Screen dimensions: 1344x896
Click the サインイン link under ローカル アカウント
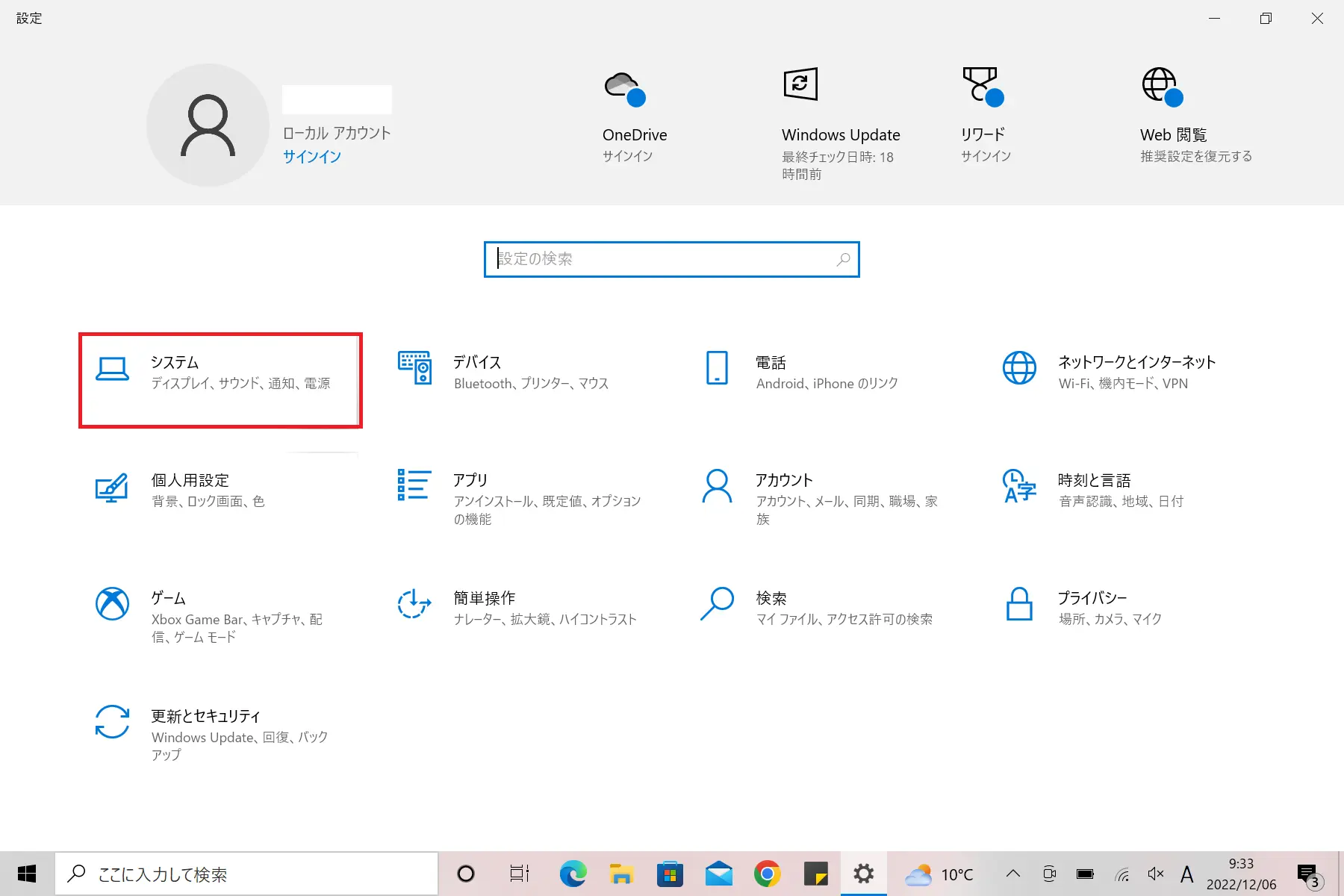pos(312,156)
